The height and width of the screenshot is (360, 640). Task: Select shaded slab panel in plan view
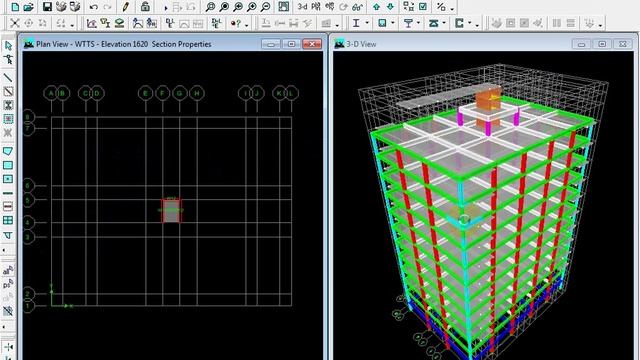pos(171,211)
